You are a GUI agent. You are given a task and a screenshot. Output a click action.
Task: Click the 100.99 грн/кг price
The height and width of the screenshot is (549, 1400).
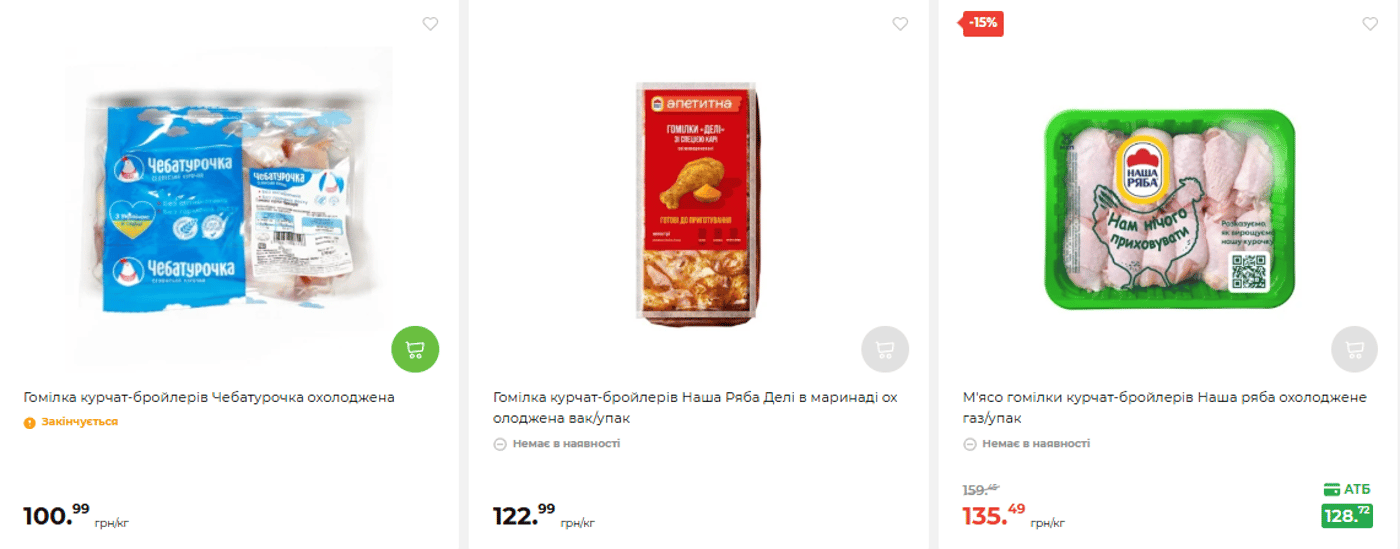click(x=56, y=516)
